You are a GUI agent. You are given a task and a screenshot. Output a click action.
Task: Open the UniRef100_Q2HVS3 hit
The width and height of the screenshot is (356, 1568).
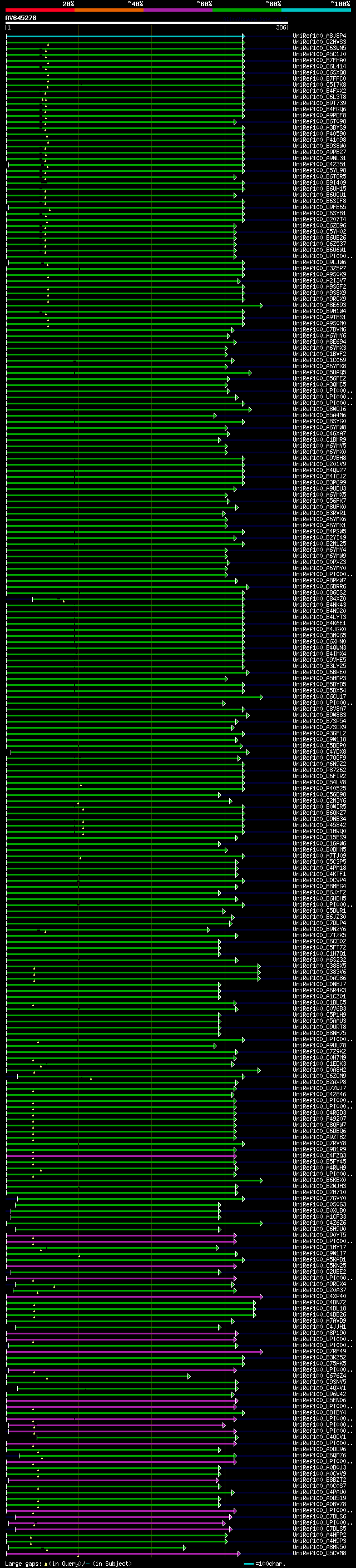(319, 42)
